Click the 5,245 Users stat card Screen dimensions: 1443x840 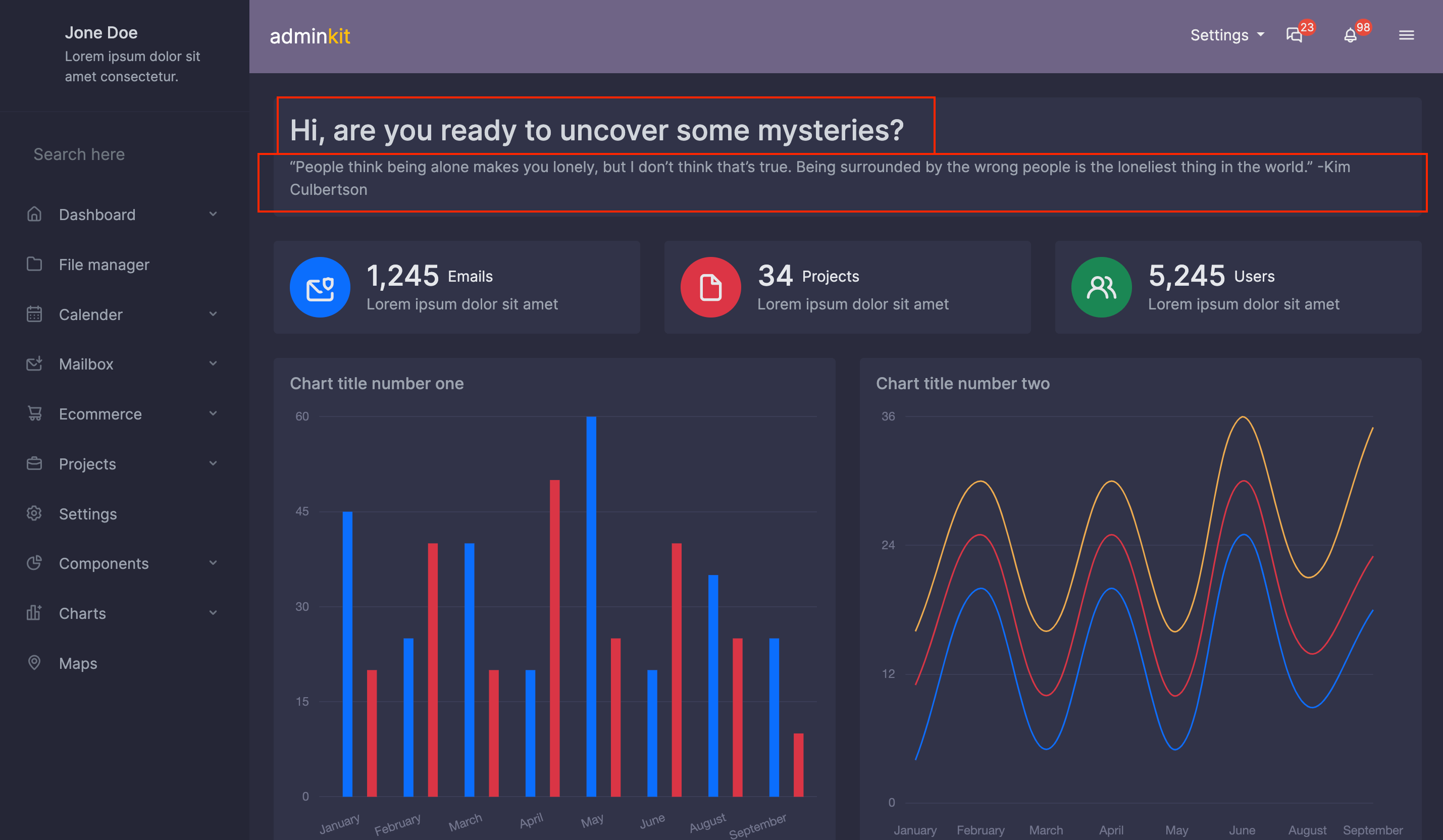point(1238,287)
